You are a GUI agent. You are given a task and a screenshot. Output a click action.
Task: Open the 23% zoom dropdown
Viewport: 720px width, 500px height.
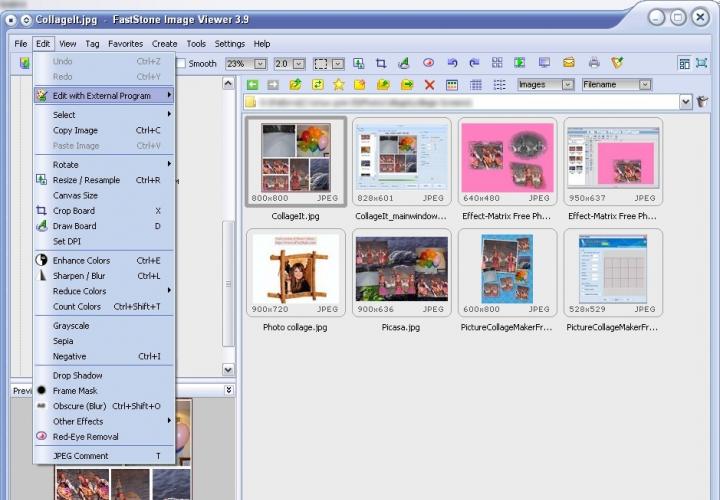click(x=260, y=64)
